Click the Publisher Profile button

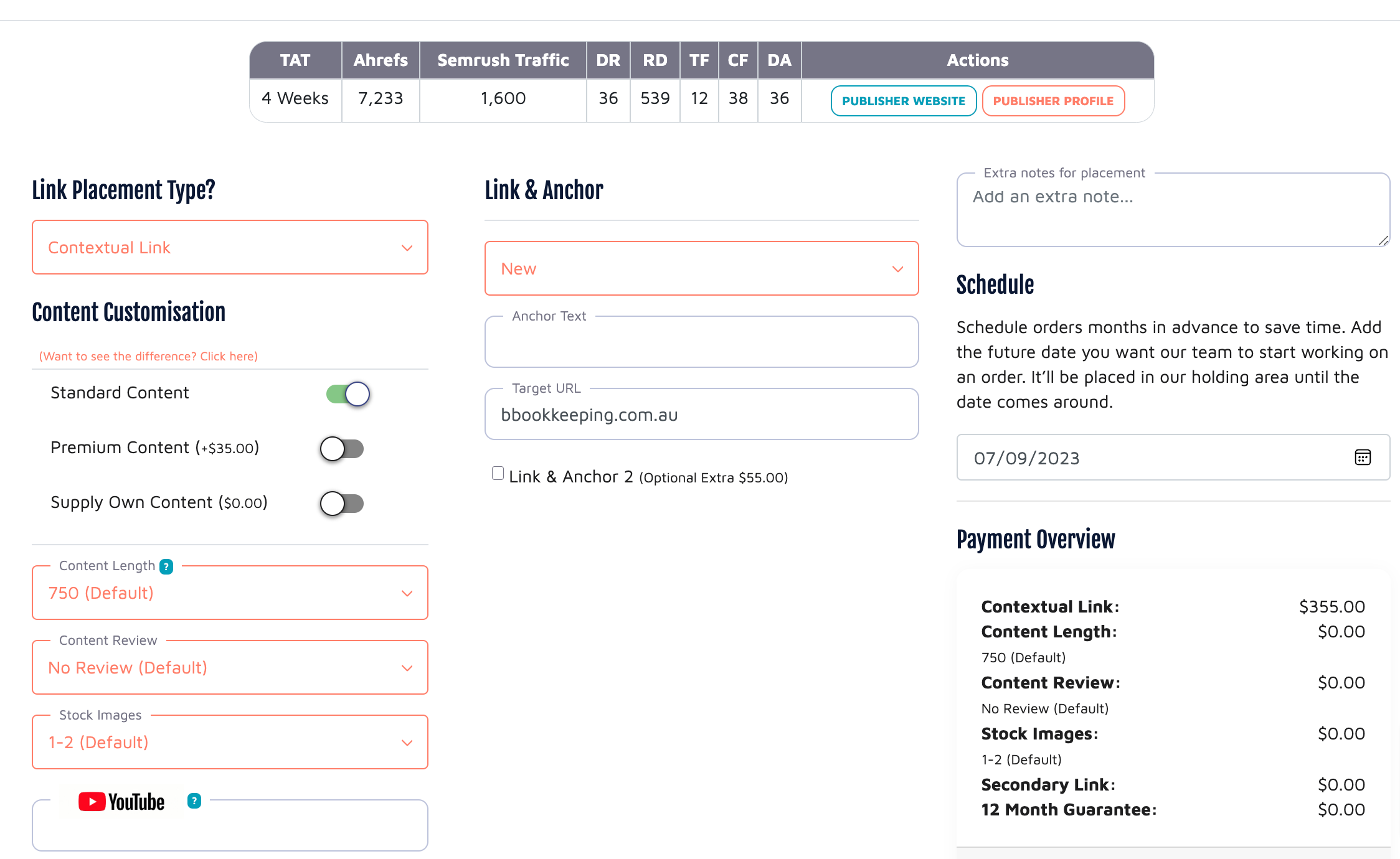tap(1052, 101)
